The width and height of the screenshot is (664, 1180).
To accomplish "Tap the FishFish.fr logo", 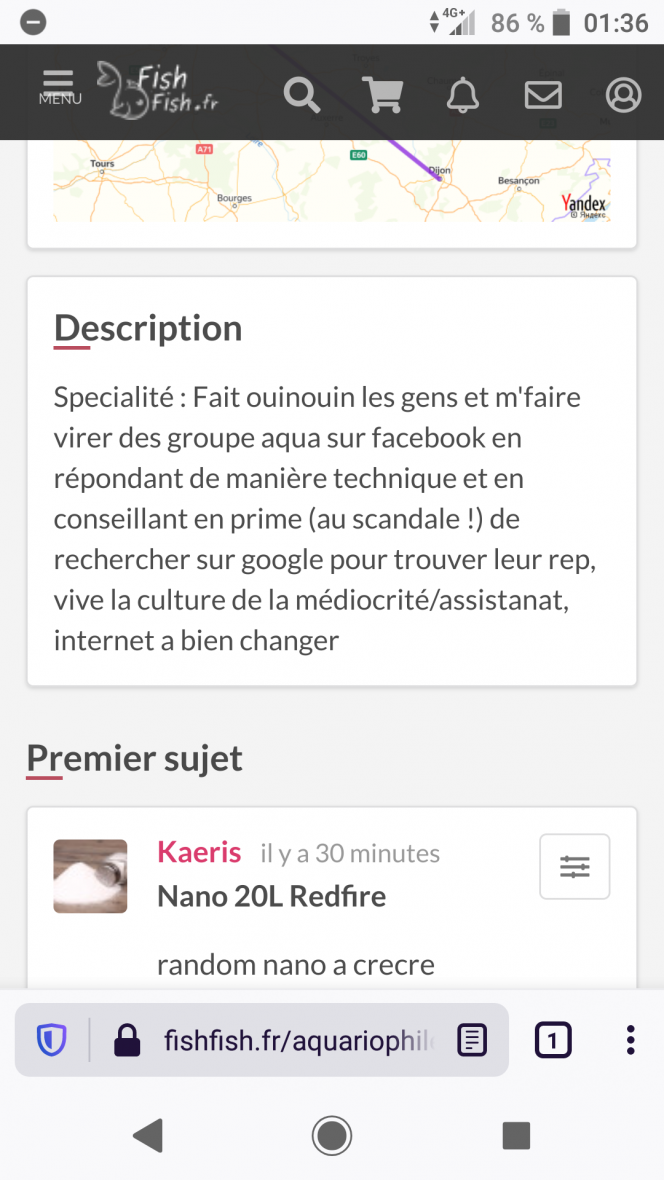I will (x=158, y=90).
